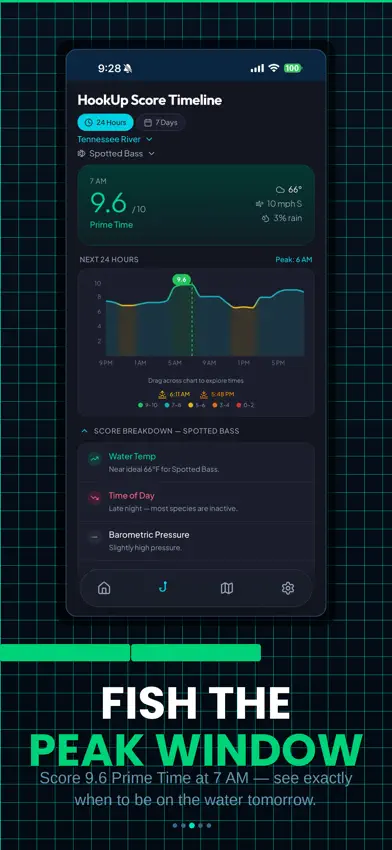The height and width of the screenshot is (850, 392).
Task: Open the map tab icon
Action: (227, 588)
